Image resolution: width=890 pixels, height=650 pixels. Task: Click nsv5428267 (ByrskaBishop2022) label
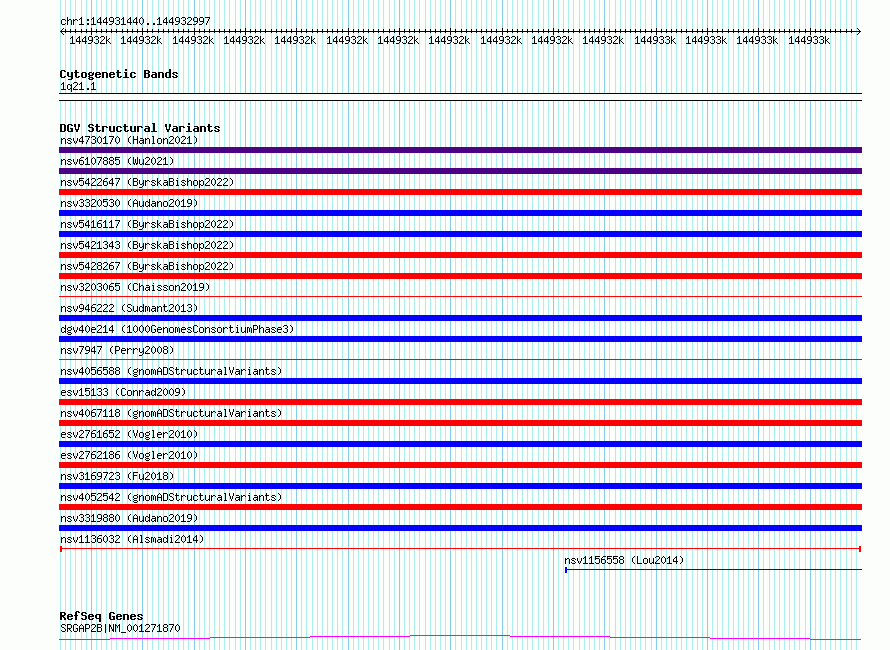coord(147,266)
